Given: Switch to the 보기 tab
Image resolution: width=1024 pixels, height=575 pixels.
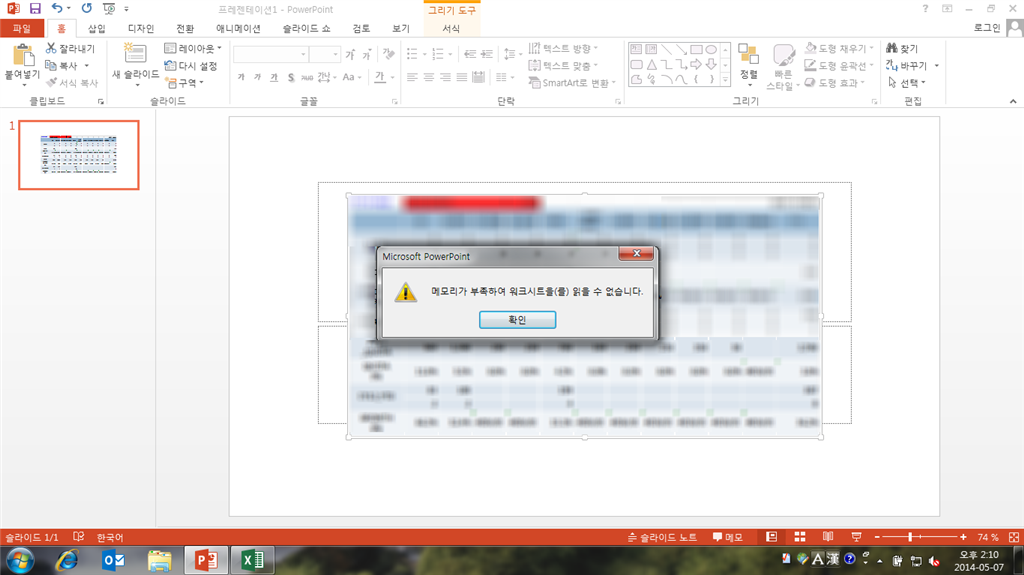Looking at the screenshot, I should coord(400,29).
